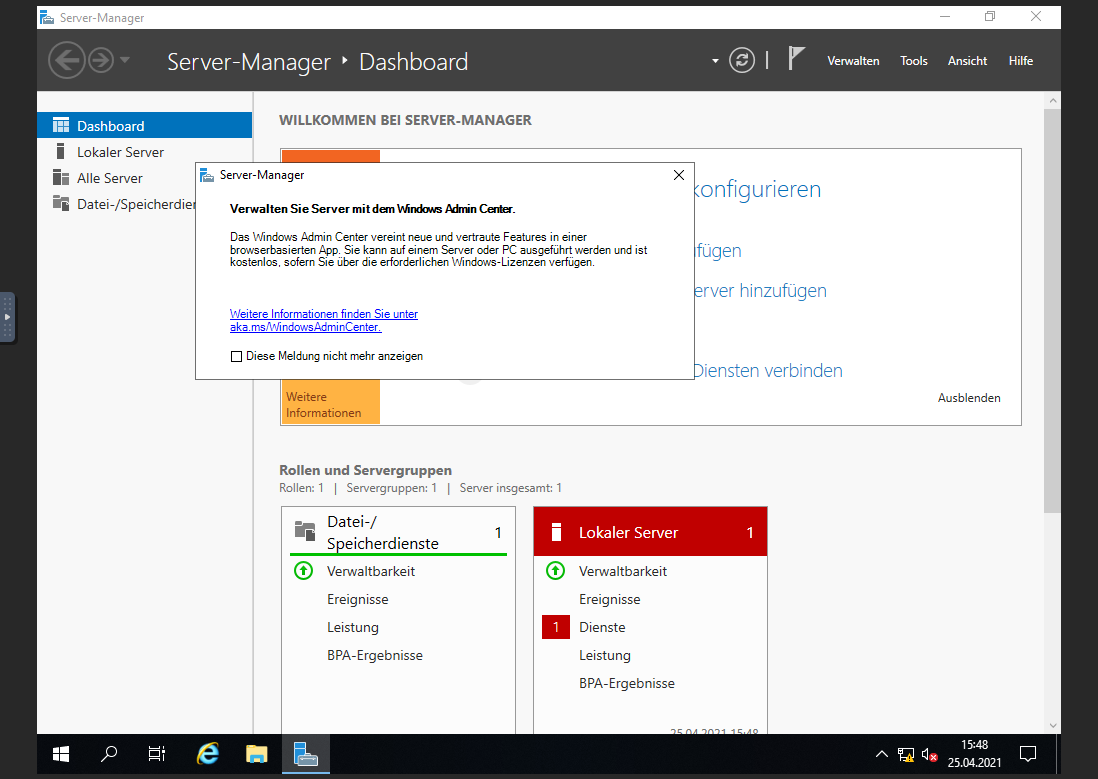
Task: Click the network status tray icon
Action: pos(906,754)
